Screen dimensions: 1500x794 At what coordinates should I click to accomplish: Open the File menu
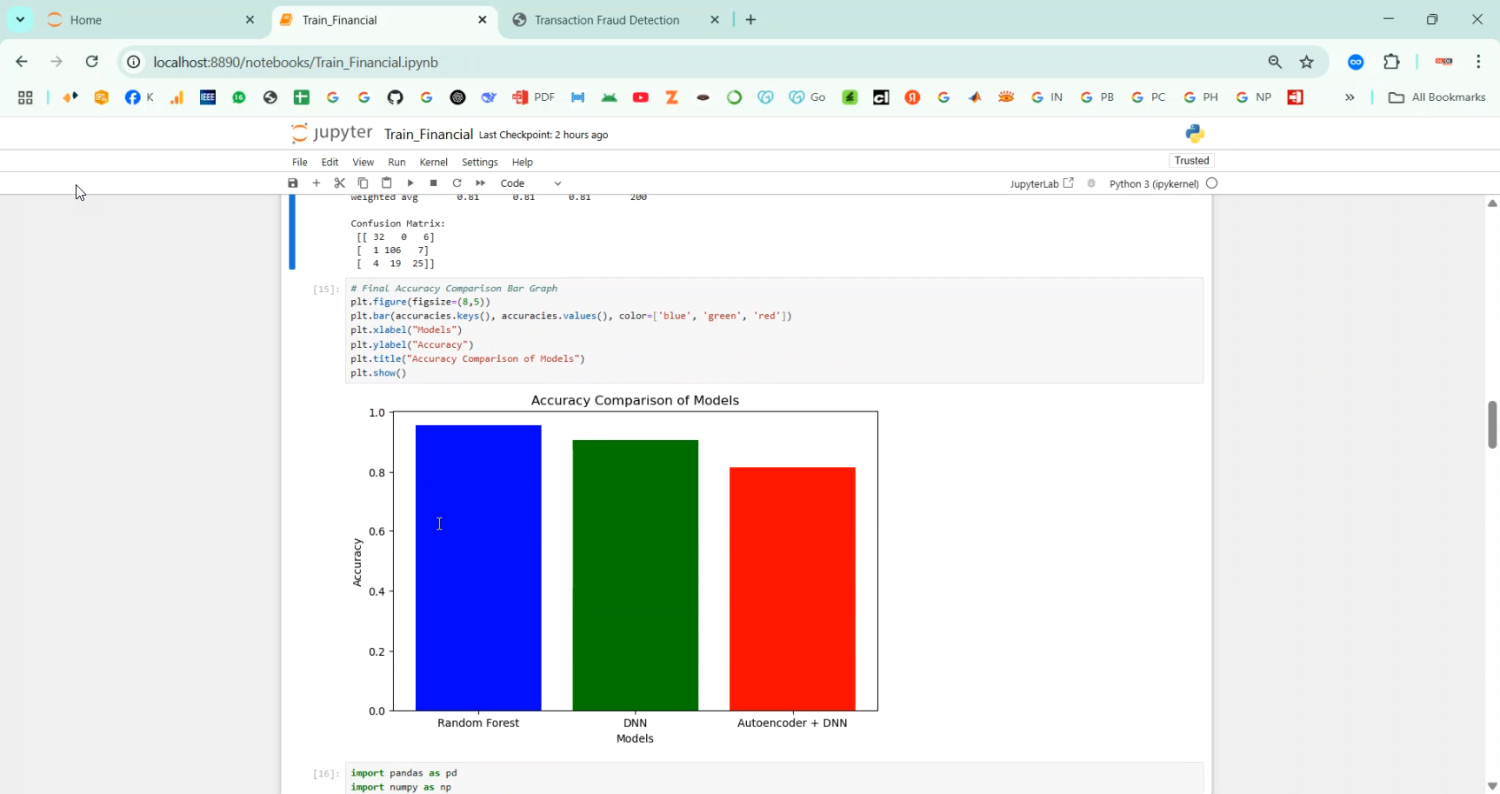[x=299, y=162]
